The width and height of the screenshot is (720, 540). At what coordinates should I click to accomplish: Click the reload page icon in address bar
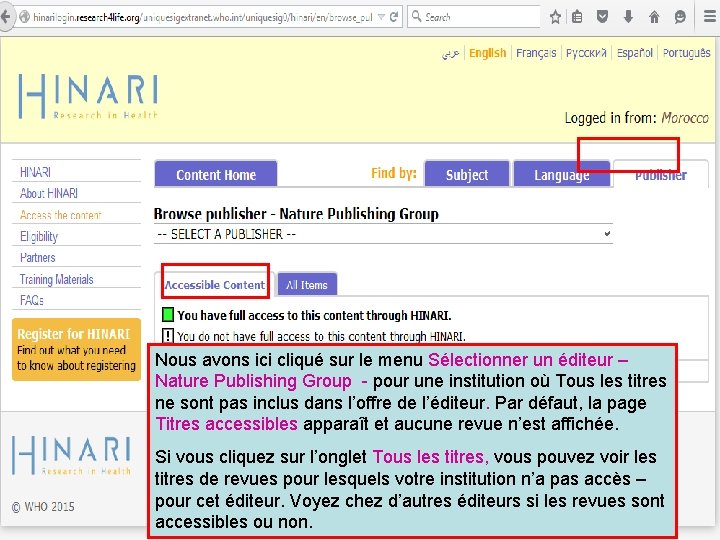click(394, 17)
